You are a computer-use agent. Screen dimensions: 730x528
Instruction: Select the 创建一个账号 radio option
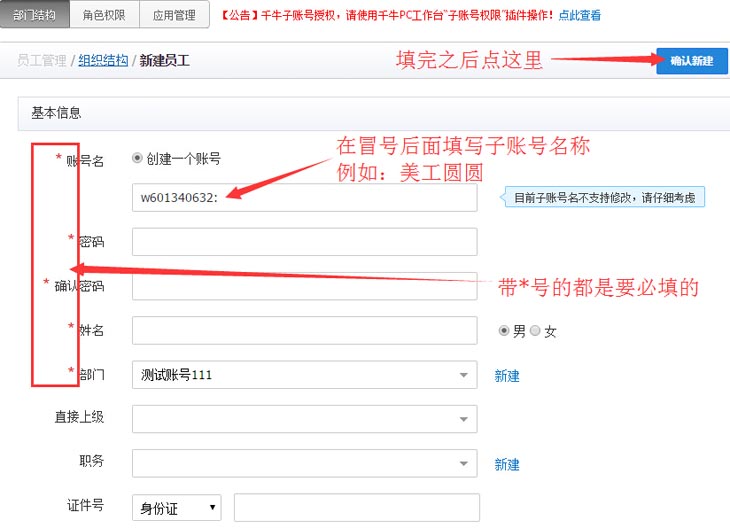pyautogui.click(x=137, y=158)
